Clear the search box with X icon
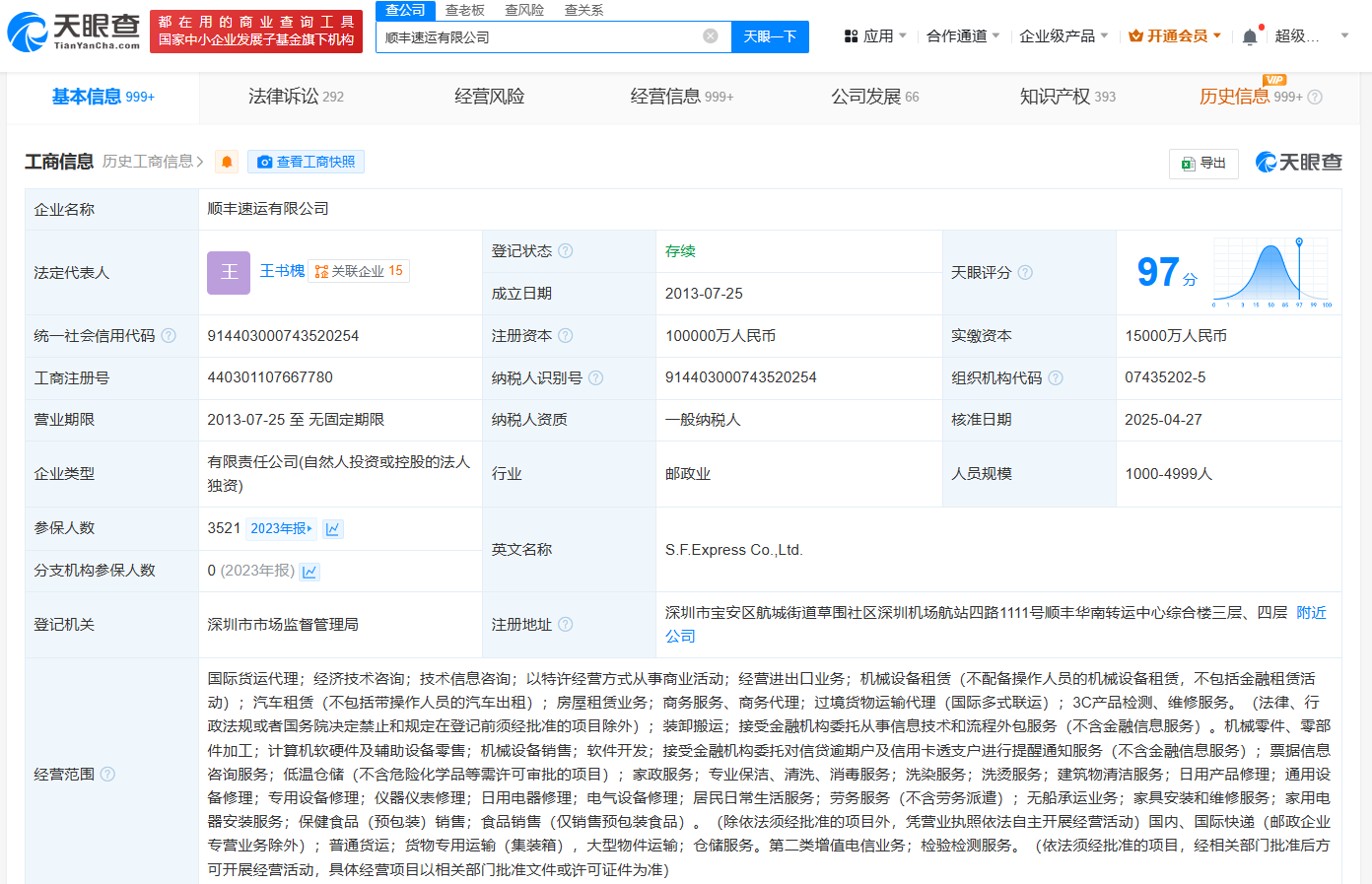Image resolution: width=1372 pixels, height=884 pixels. (x=710, y=36)
